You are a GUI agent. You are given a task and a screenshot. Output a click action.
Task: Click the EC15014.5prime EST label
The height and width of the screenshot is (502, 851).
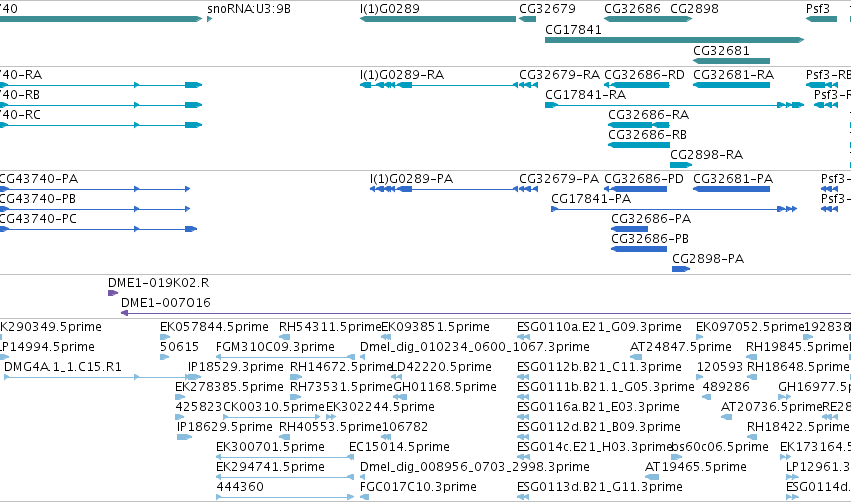coord(399,447)
